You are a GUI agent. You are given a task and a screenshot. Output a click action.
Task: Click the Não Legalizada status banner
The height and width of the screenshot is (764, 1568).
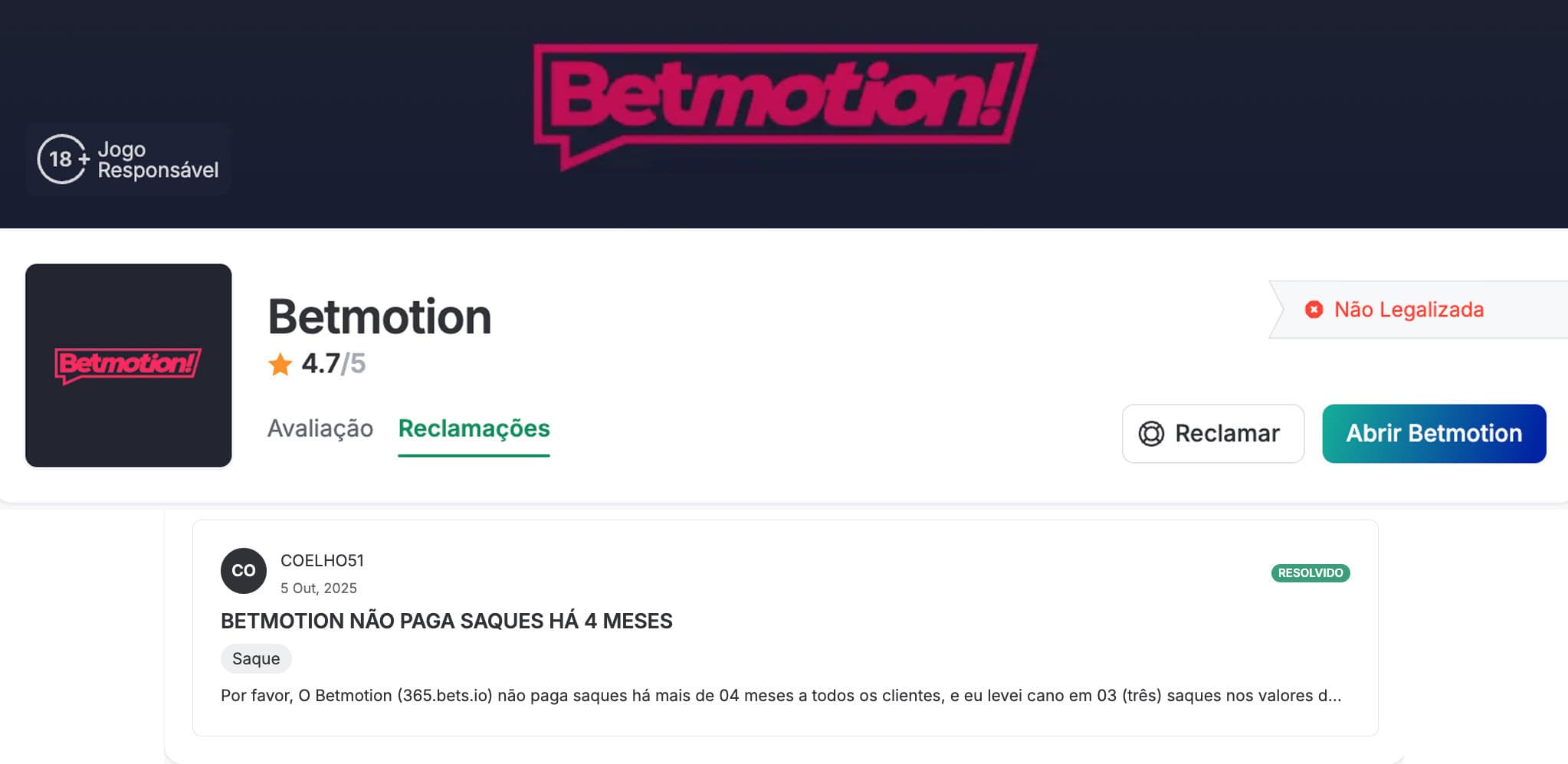[1409, 310]
